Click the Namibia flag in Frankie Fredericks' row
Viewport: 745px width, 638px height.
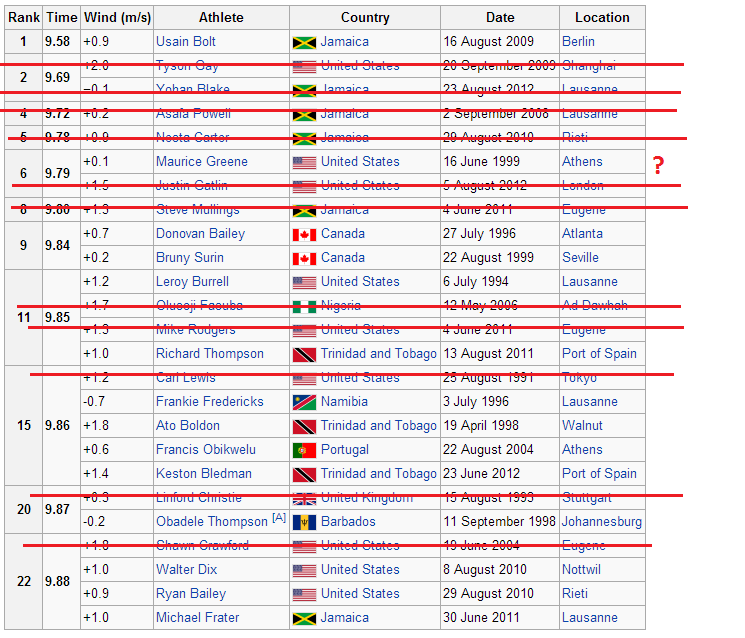pyautogui.click(x=304, y=402)
